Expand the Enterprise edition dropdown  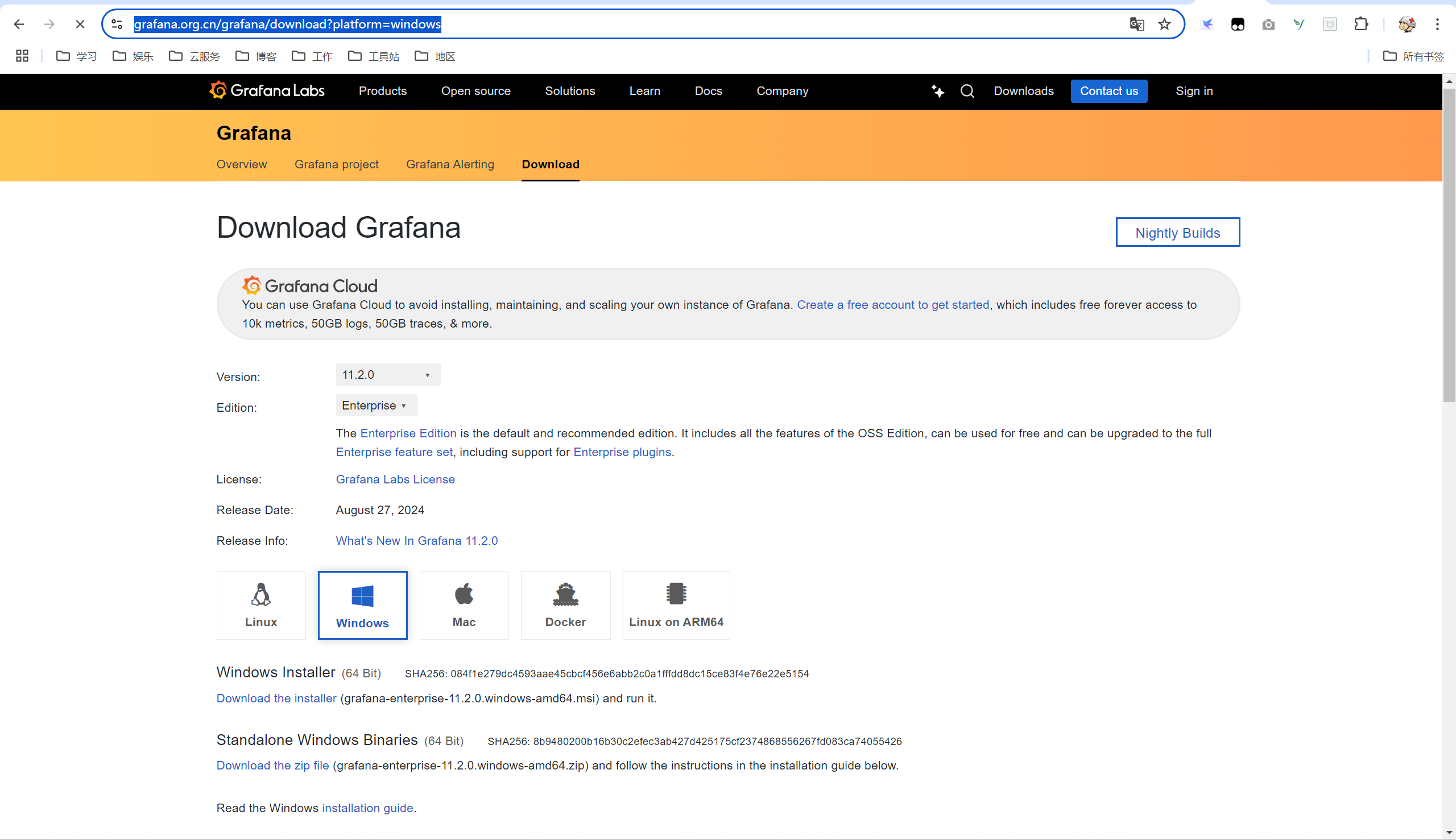coord(375,405)
